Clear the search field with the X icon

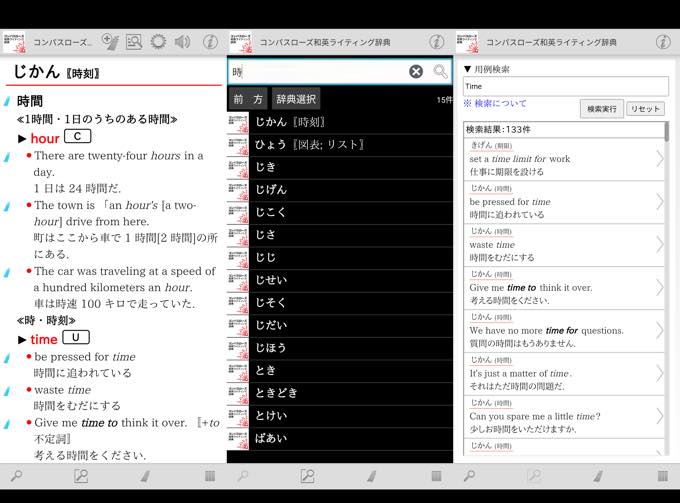[x=416, y=71]
